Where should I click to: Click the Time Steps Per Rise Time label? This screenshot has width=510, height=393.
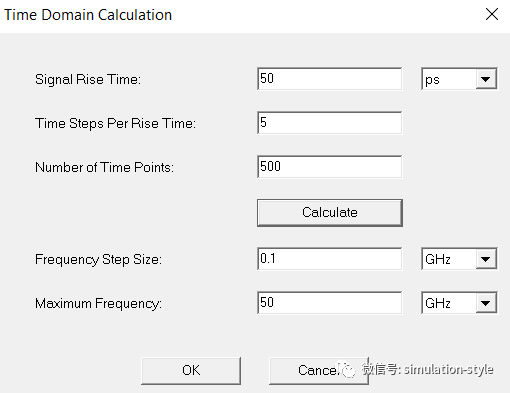point(115,123)
